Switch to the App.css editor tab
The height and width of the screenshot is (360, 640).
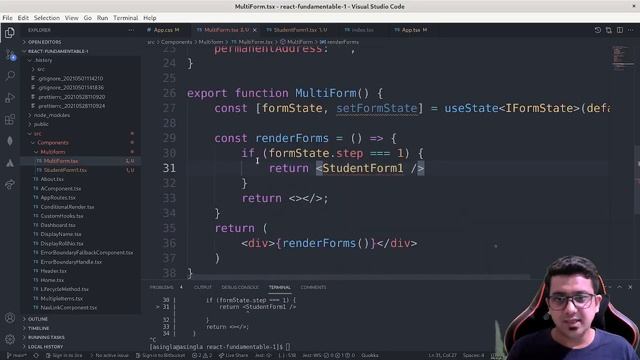[x=163, y=30]
